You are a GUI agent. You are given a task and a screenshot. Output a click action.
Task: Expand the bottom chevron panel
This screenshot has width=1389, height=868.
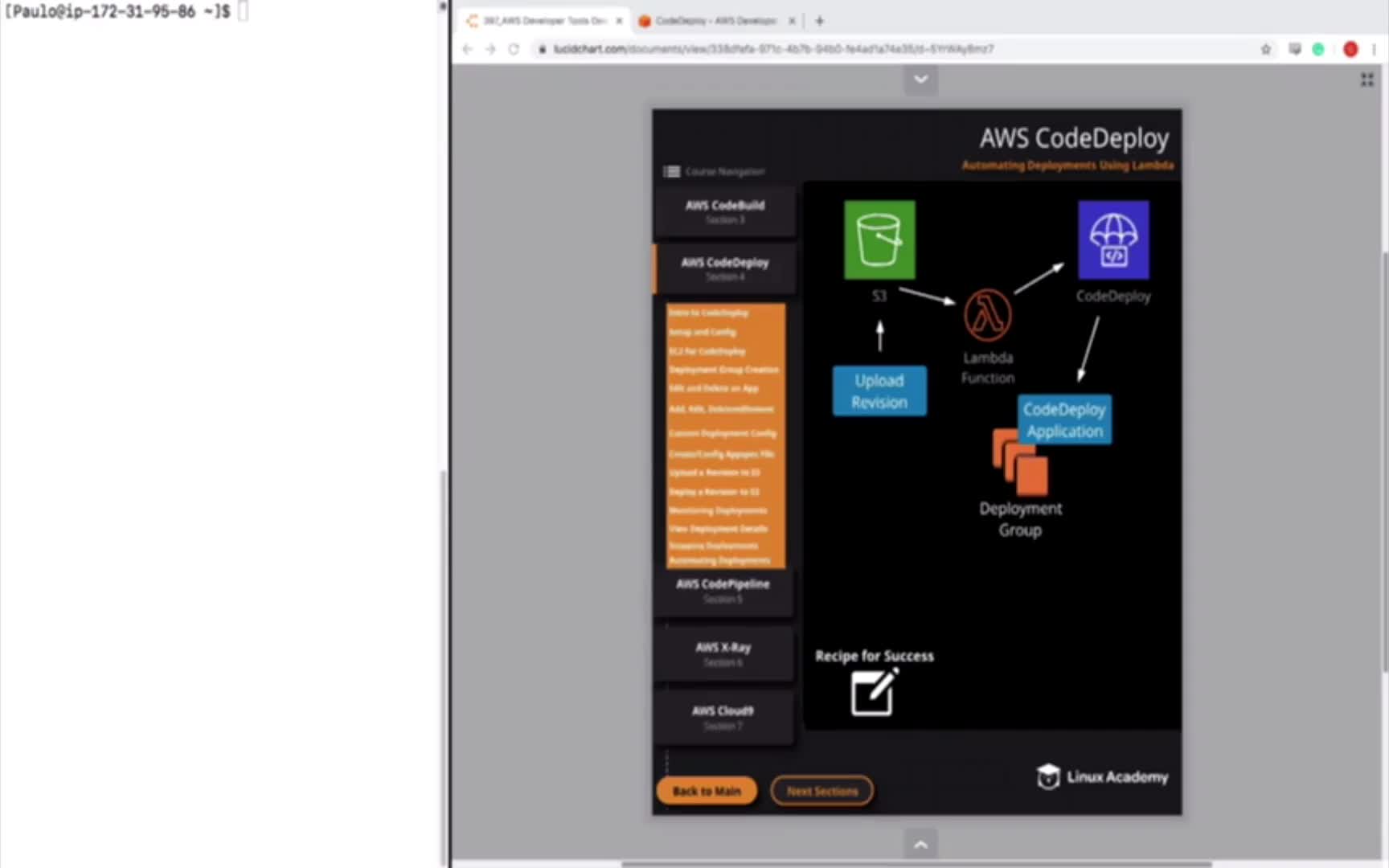coord(921,845)
